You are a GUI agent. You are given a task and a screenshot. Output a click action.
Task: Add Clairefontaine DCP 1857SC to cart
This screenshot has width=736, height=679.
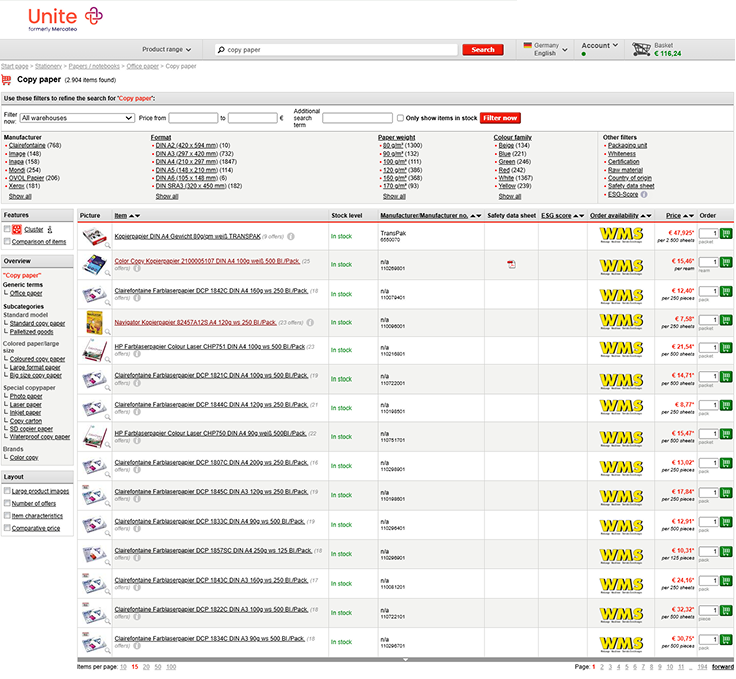point(726,551)
